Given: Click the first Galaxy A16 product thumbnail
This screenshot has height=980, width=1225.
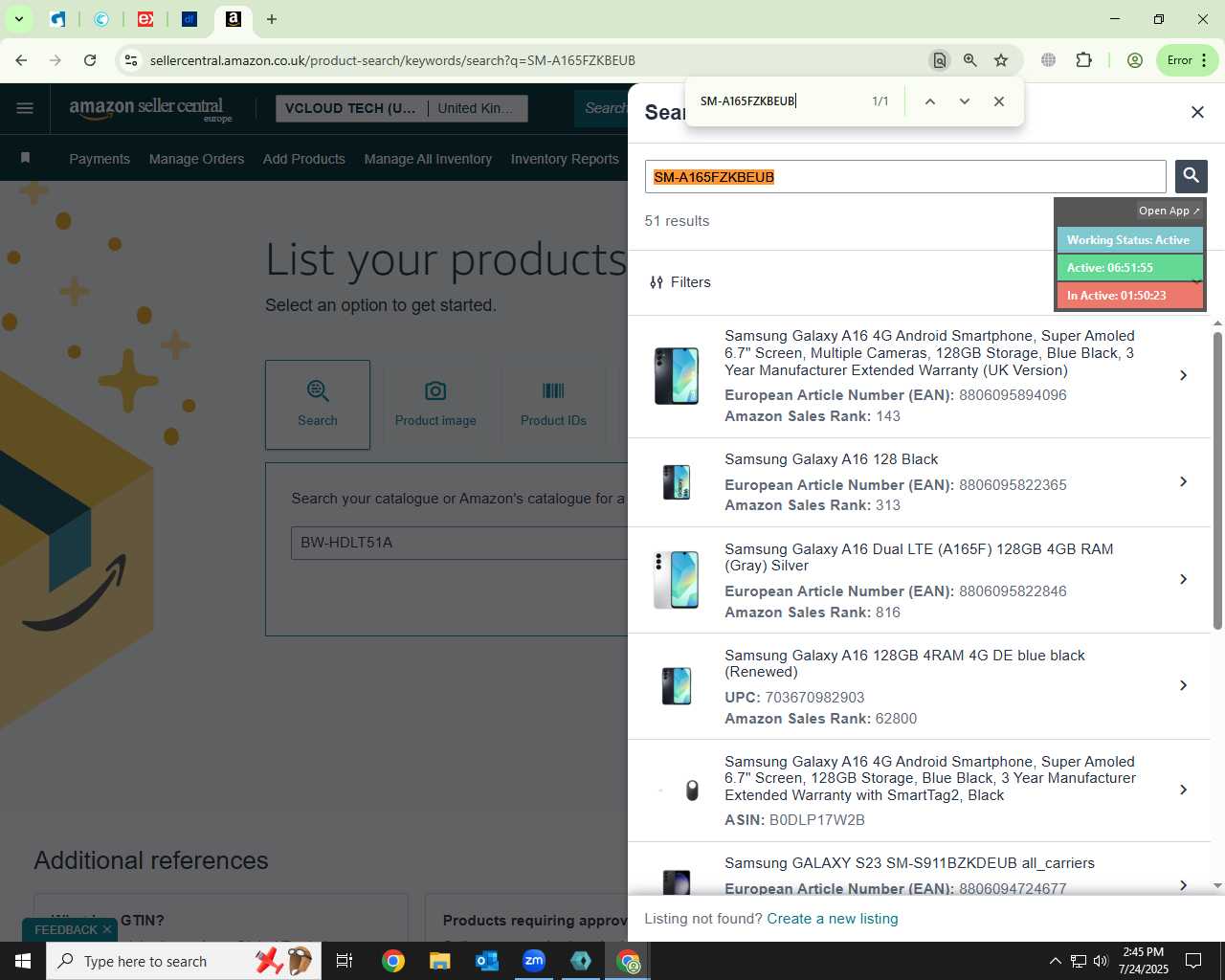Looking at the screenshot, I should tap(676, 376).
